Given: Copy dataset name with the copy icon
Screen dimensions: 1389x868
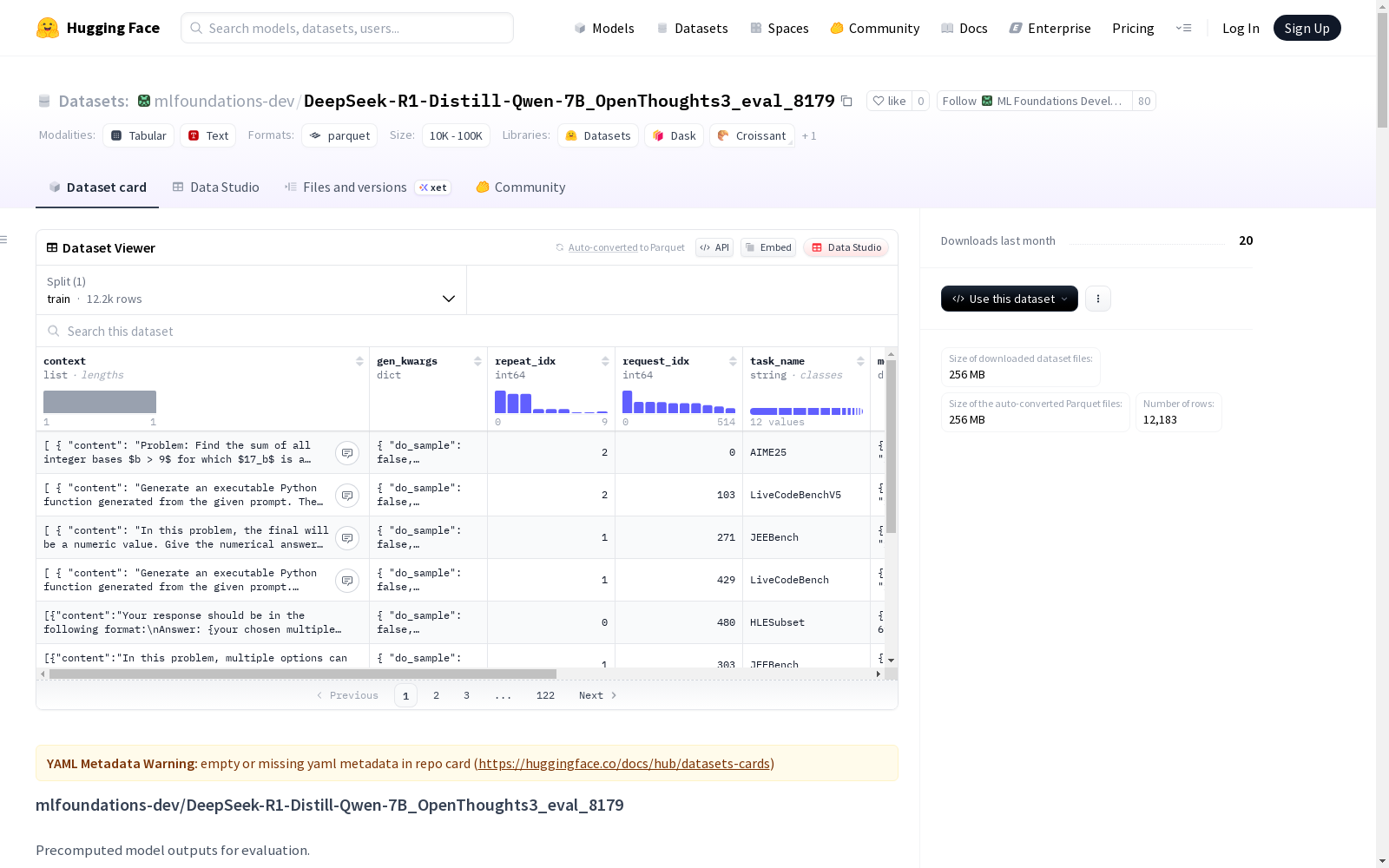Looking at the screenshot, I should 846,102.
